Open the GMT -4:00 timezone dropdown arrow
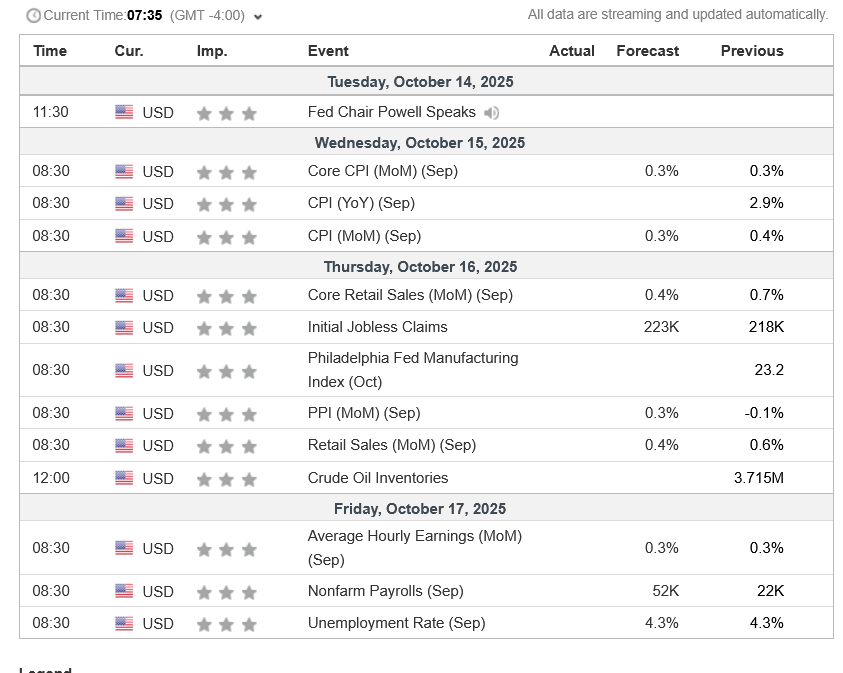This screenshot has width=843, height=673. [258, 17]
